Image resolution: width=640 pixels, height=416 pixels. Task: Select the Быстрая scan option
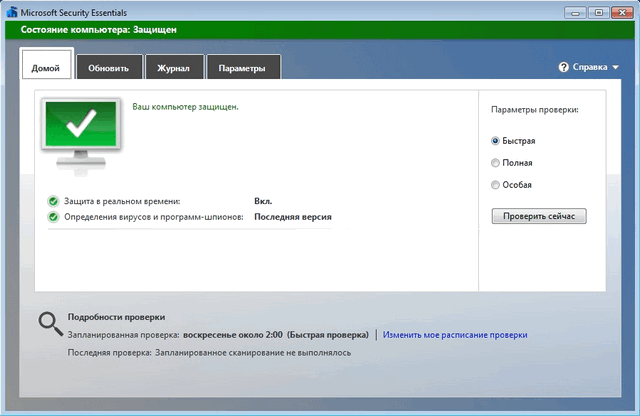pyautogui.click(x=496, y=141)
